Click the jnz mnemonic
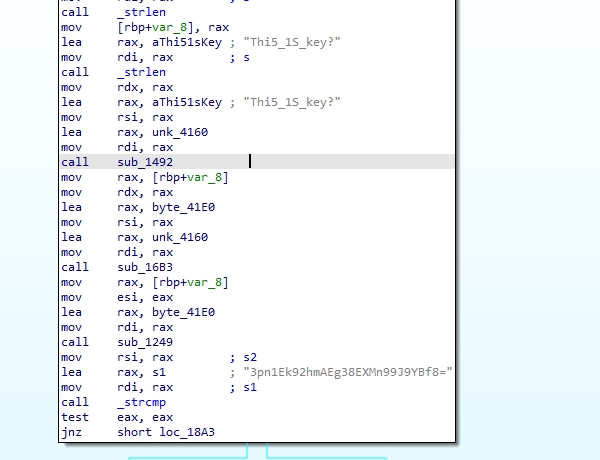The width and height of the screenshot is (600, 460). (71, 432)
